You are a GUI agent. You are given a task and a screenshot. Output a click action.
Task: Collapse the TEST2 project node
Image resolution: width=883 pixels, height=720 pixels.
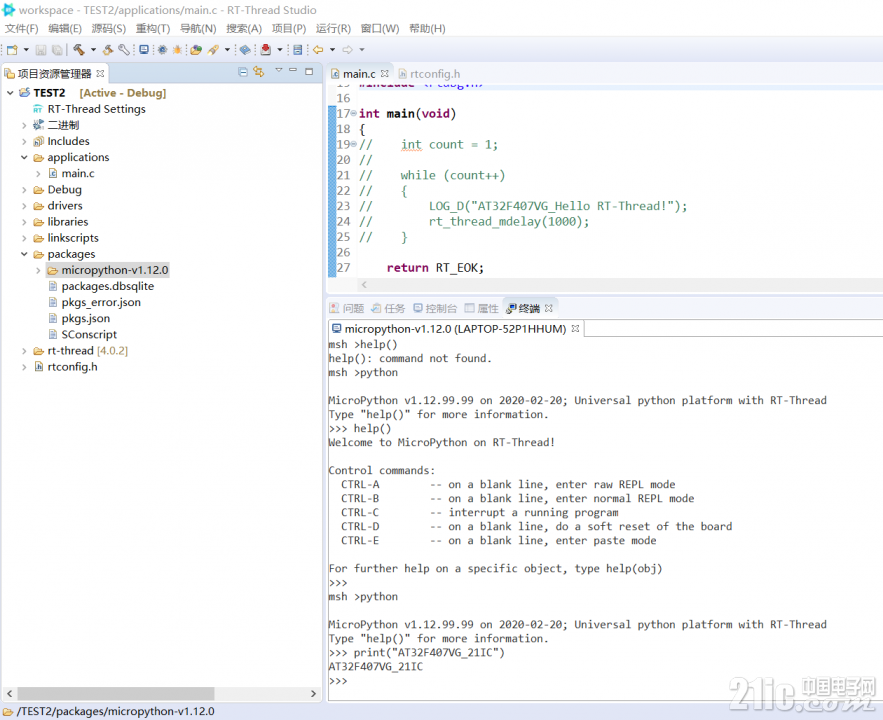(x=10, y=93)
